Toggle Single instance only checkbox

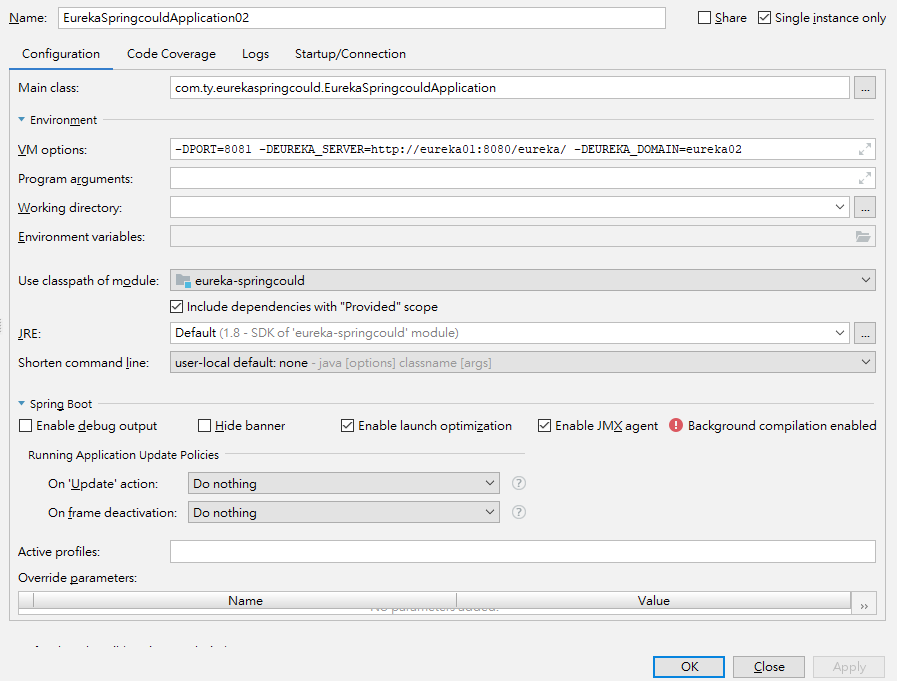(765, 18)
